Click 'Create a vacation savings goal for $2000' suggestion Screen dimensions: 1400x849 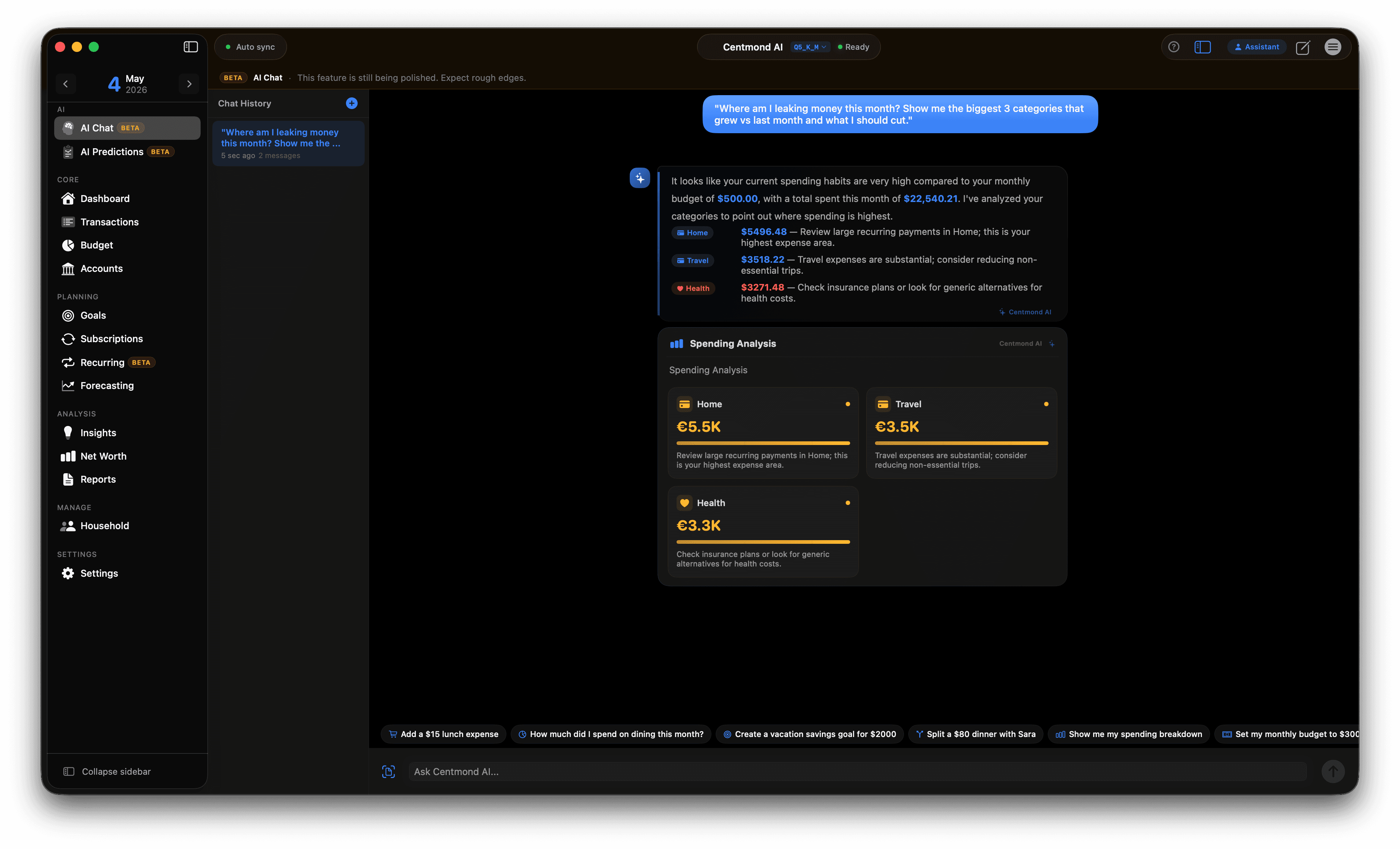[810, 734]
